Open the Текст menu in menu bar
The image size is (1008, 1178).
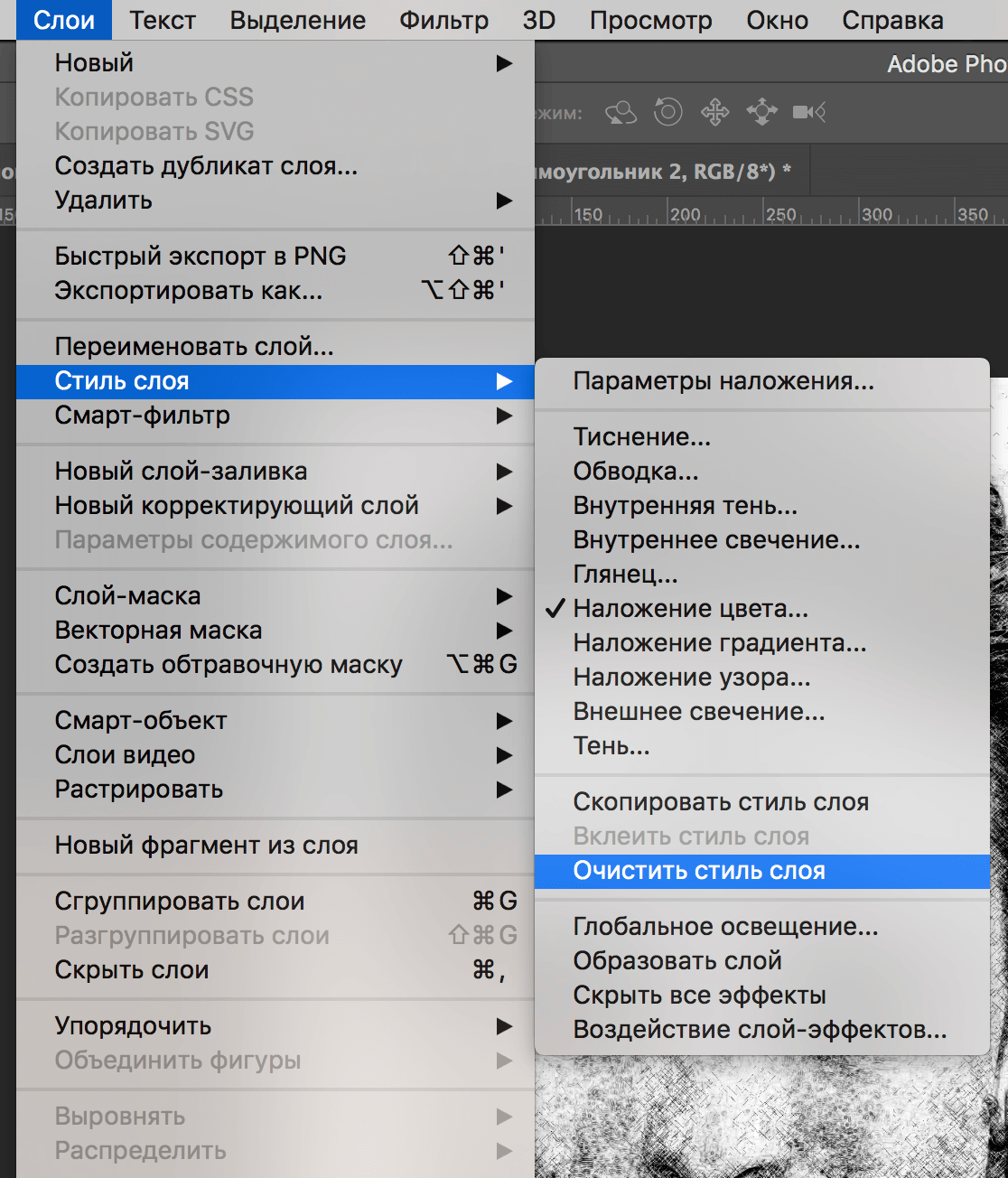pyautogui.click(x=162, y=20)
